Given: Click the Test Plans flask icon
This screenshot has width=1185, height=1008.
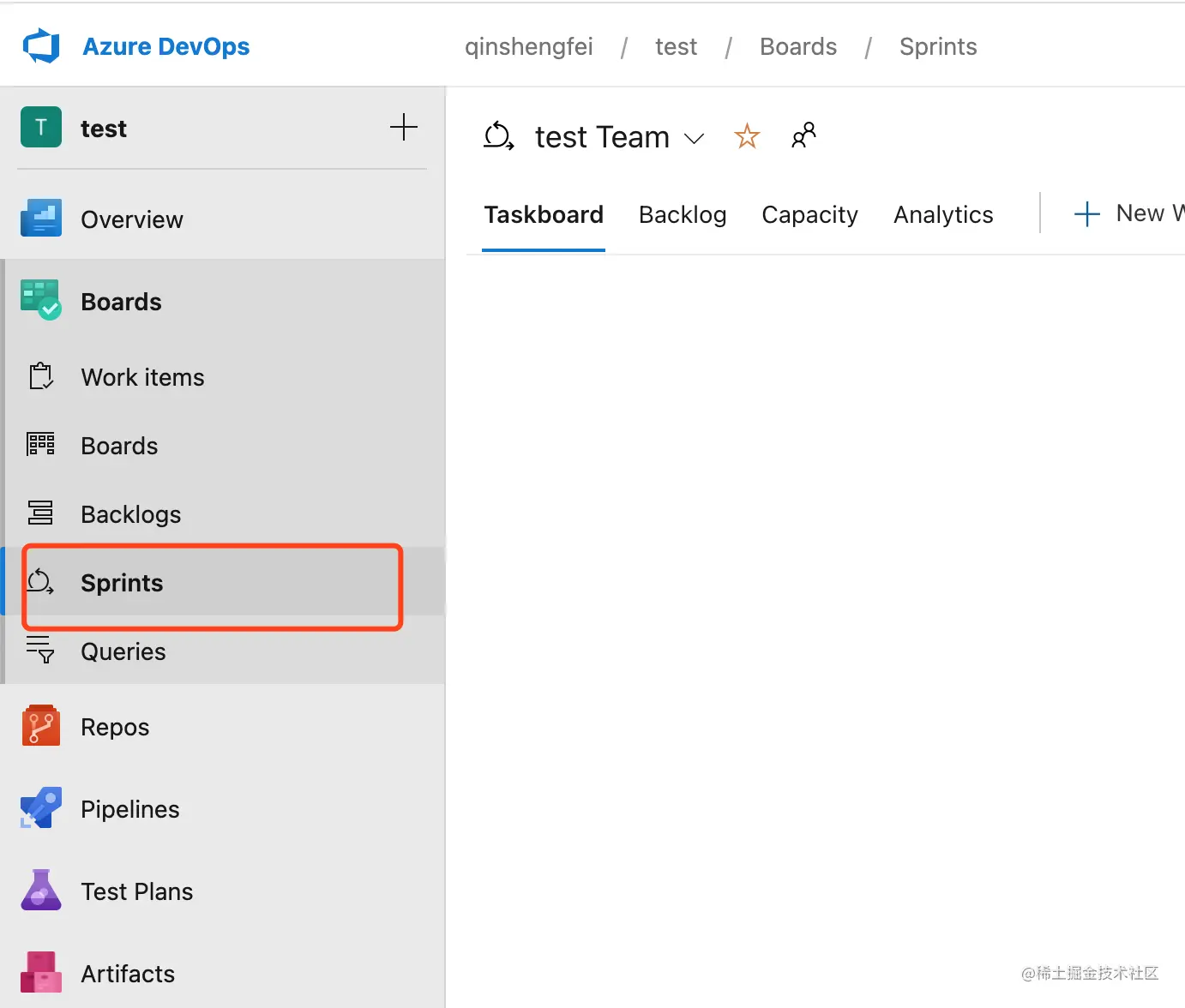Looking at the screenshot, I should 41,890.
